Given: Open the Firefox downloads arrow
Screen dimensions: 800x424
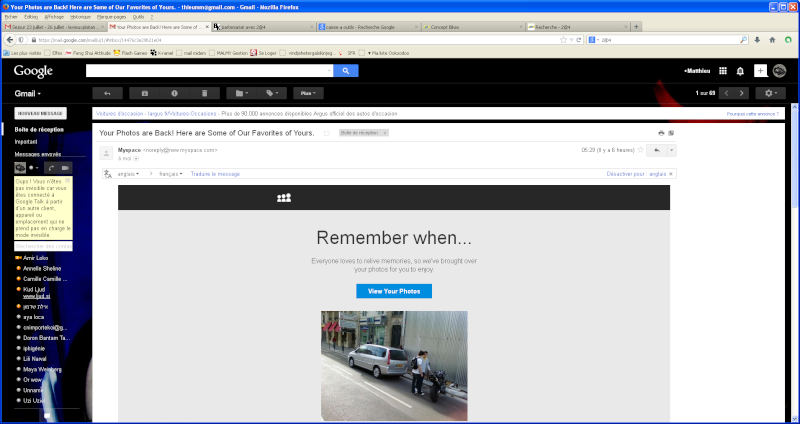Looking at the screenshot, I should coord(757,40).
